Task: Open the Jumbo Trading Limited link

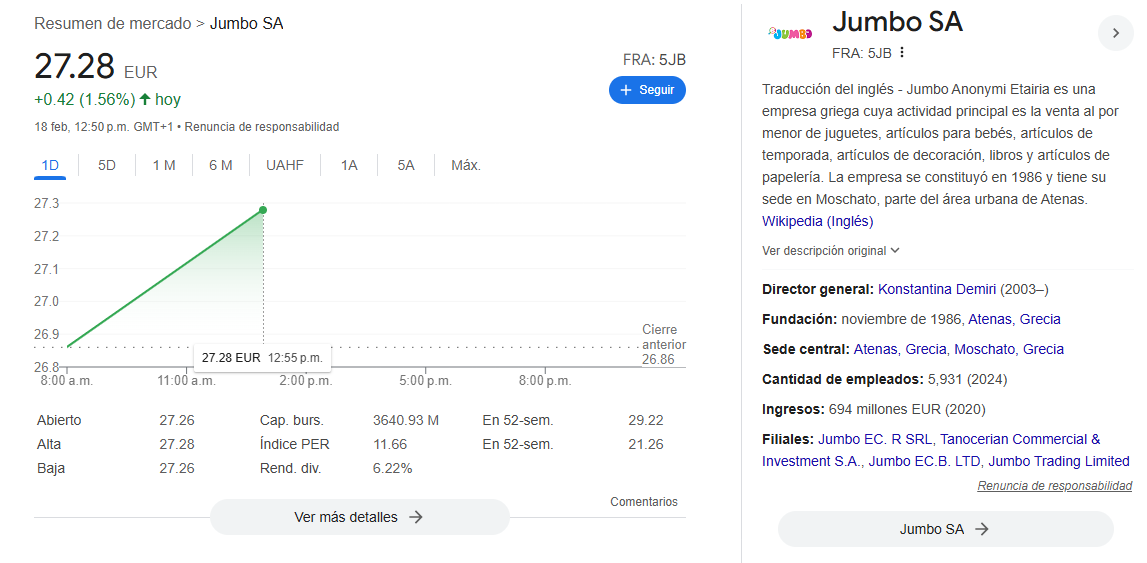Action: point(1059,461)
